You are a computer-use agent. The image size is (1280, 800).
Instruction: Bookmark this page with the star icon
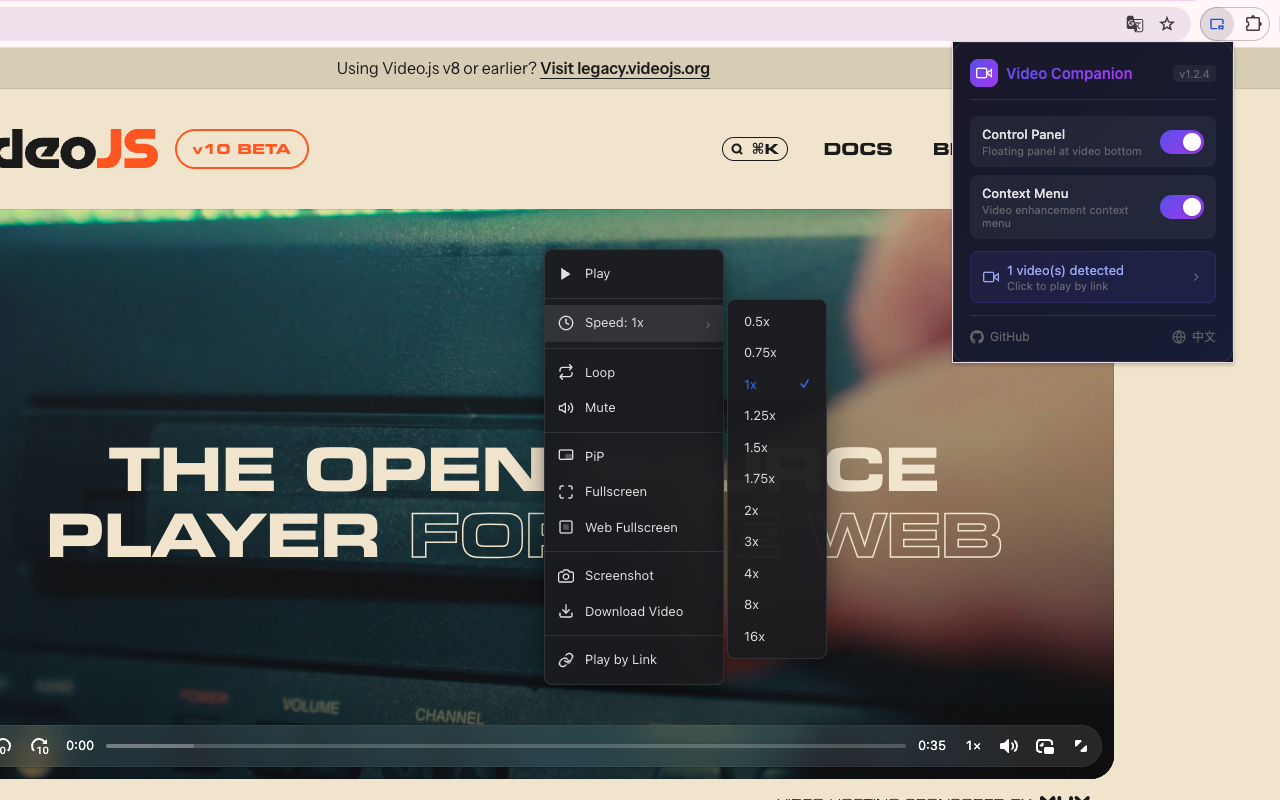coord(1167,24)
